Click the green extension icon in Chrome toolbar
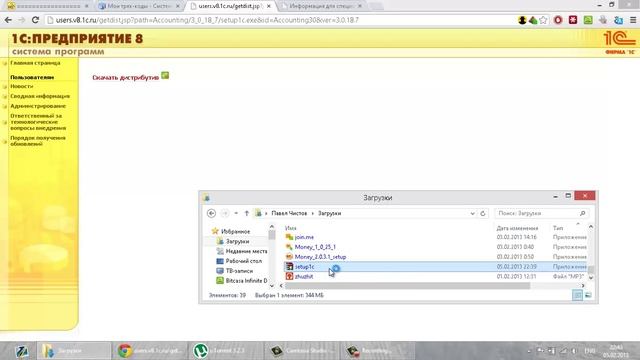The height and width of the screenshot is (360, 640). coord(588,20)
